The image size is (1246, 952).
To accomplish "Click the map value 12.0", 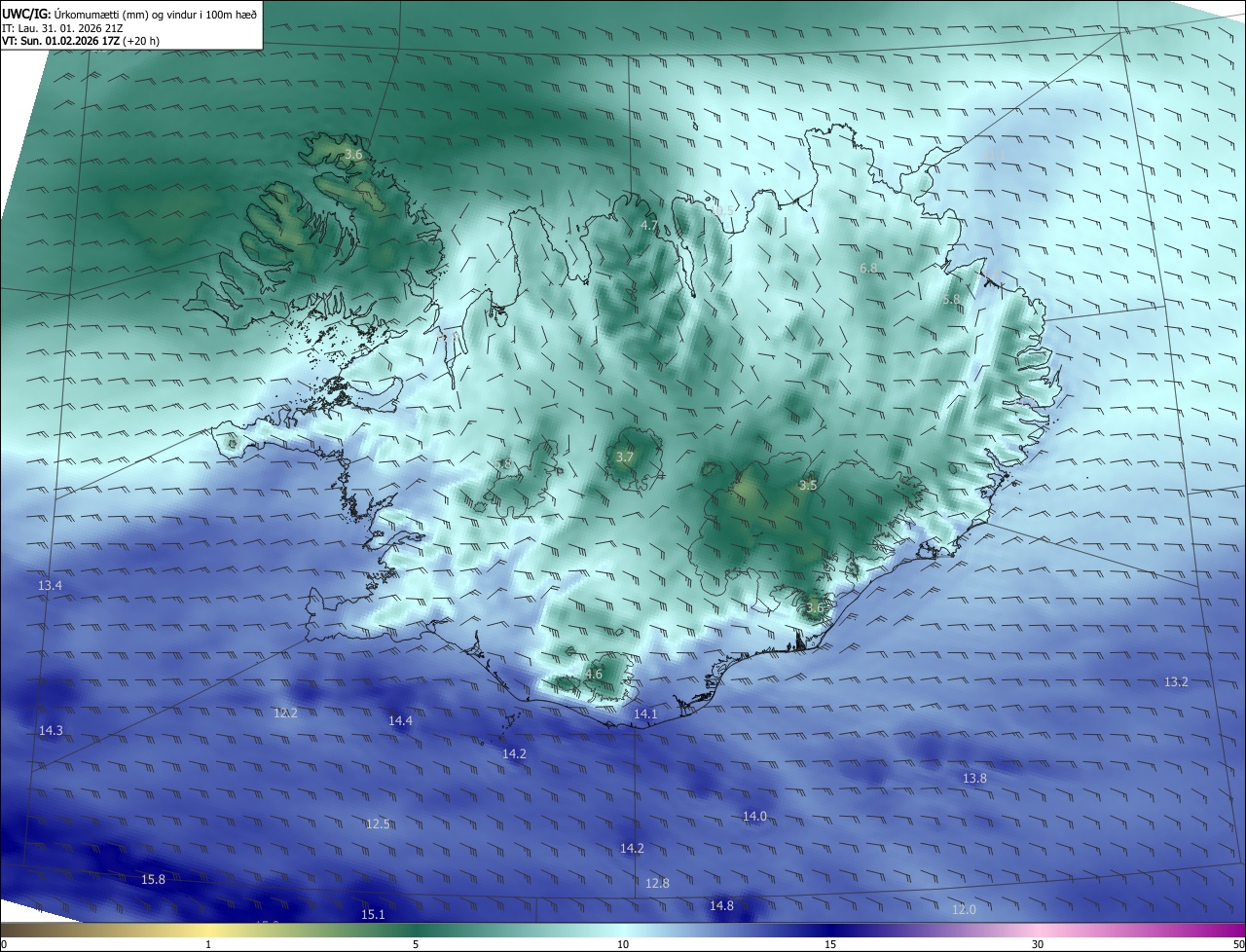I will [x=964, y=909].
